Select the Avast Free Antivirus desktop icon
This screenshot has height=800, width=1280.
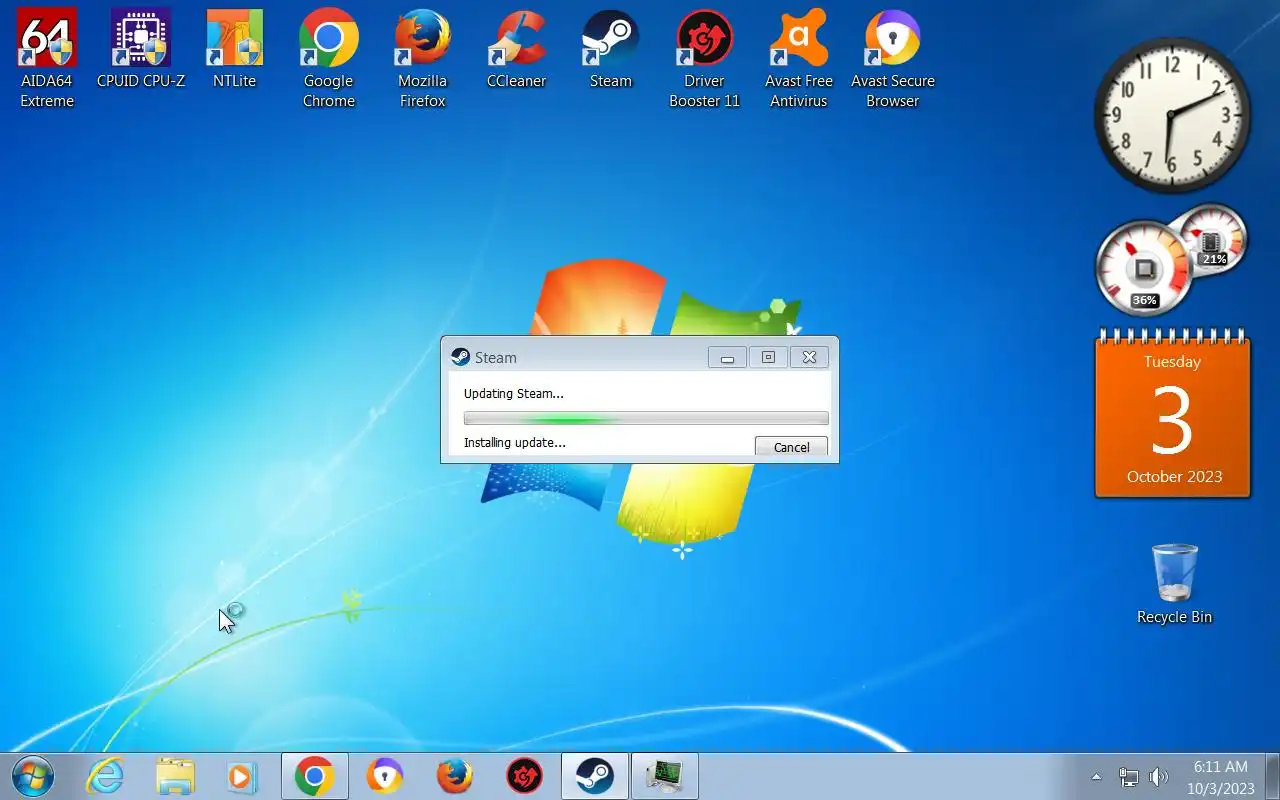point(799,58)
